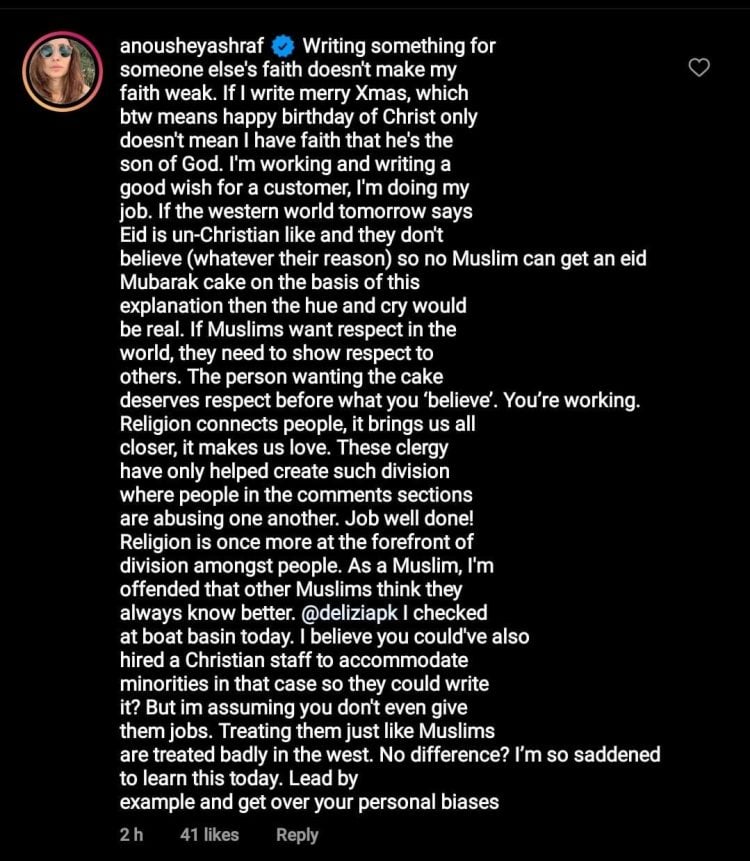Click the phrase 'son of God'

tap(172, 165)
